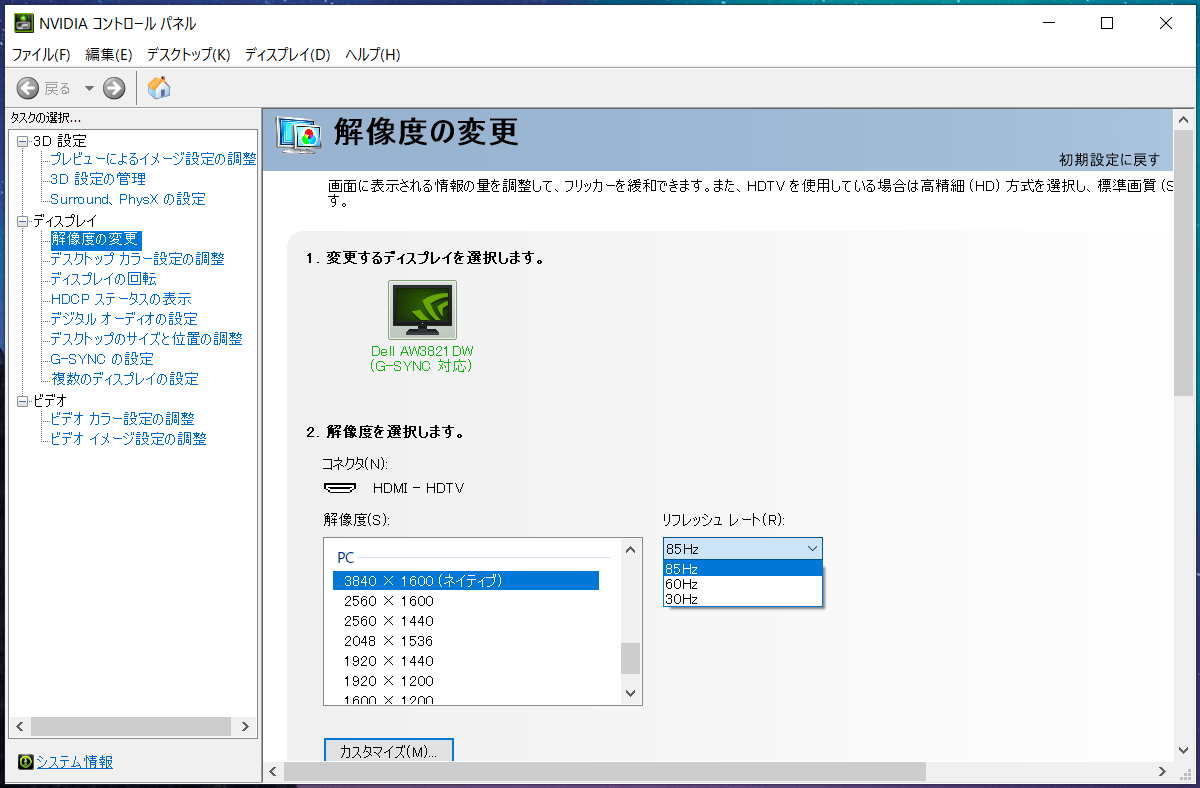Open the 編集(E) menu
Screen dimensions: 1200x788
109,54
